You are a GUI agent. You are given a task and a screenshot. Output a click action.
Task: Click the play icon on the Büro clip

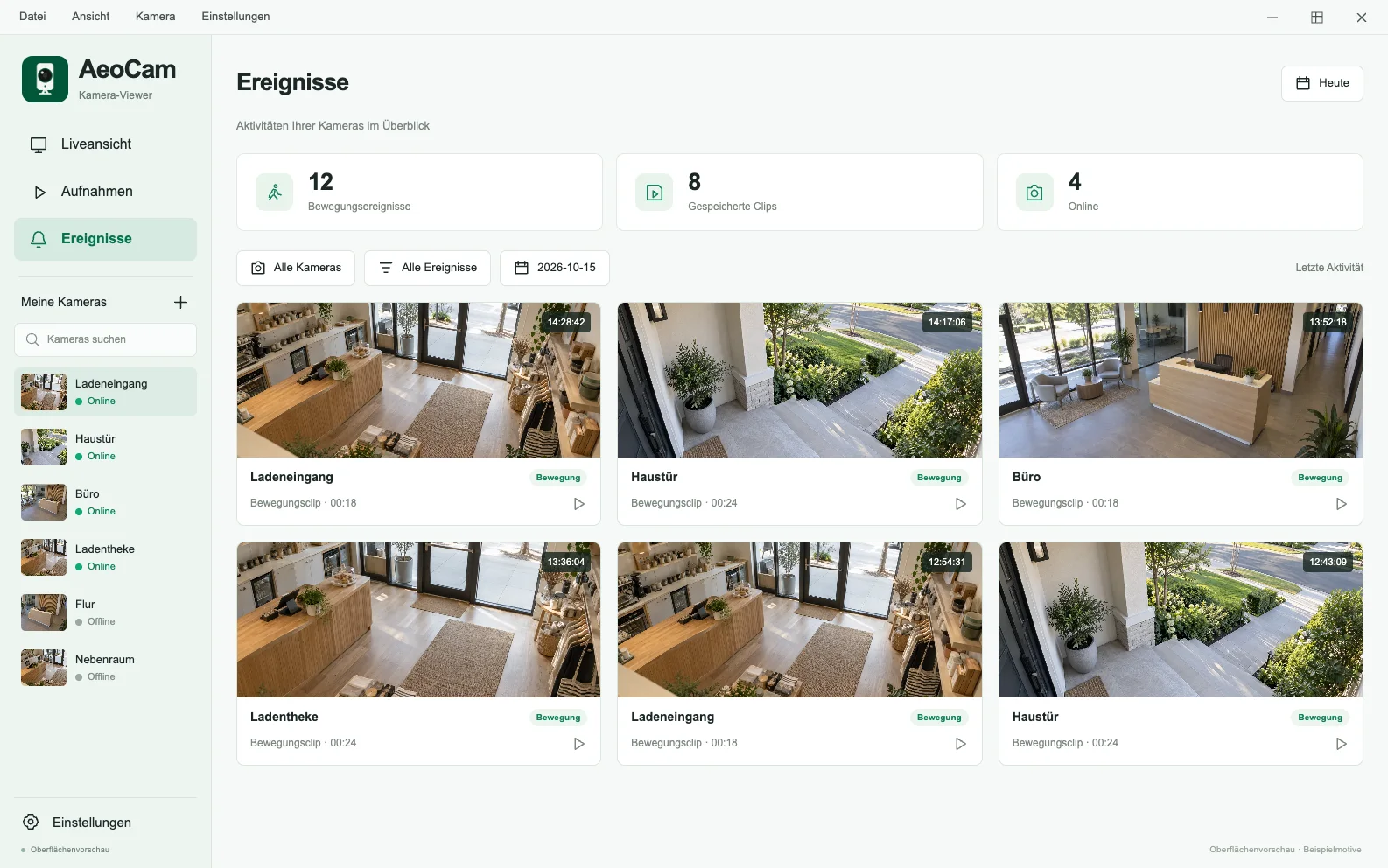[x=1341, y=504]
